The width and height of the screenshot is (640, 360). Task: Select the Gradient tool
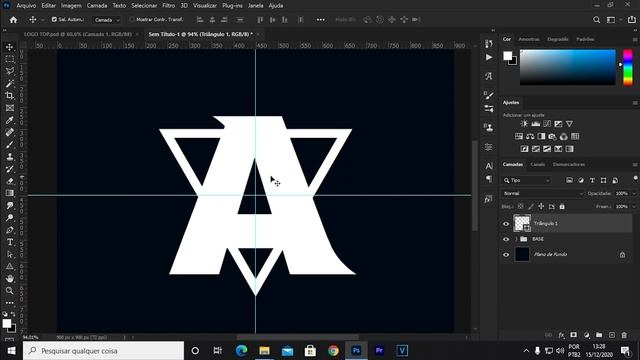[x=9, y=193]
